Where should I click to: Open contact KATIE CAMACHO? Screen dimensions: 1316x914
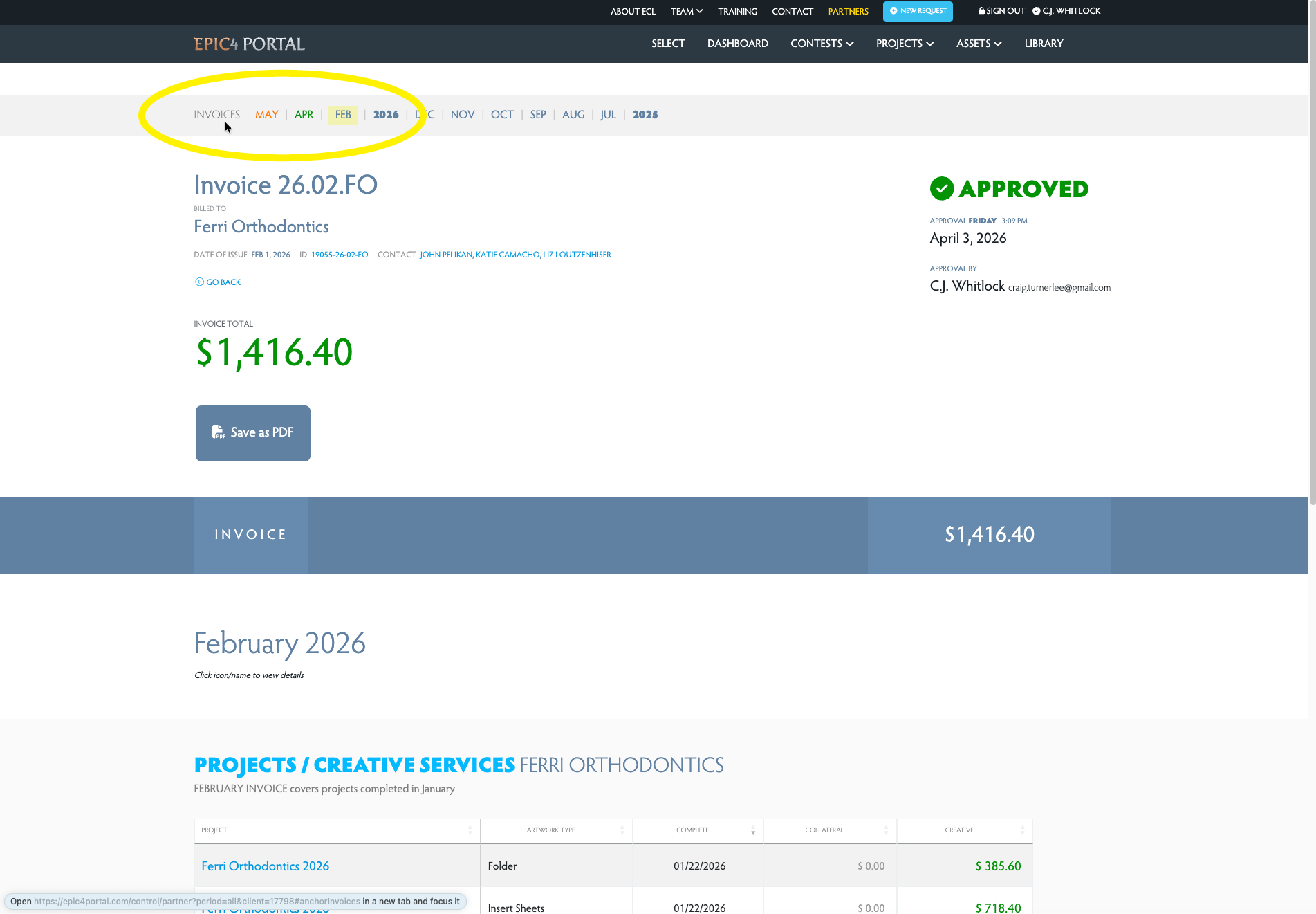508,255
